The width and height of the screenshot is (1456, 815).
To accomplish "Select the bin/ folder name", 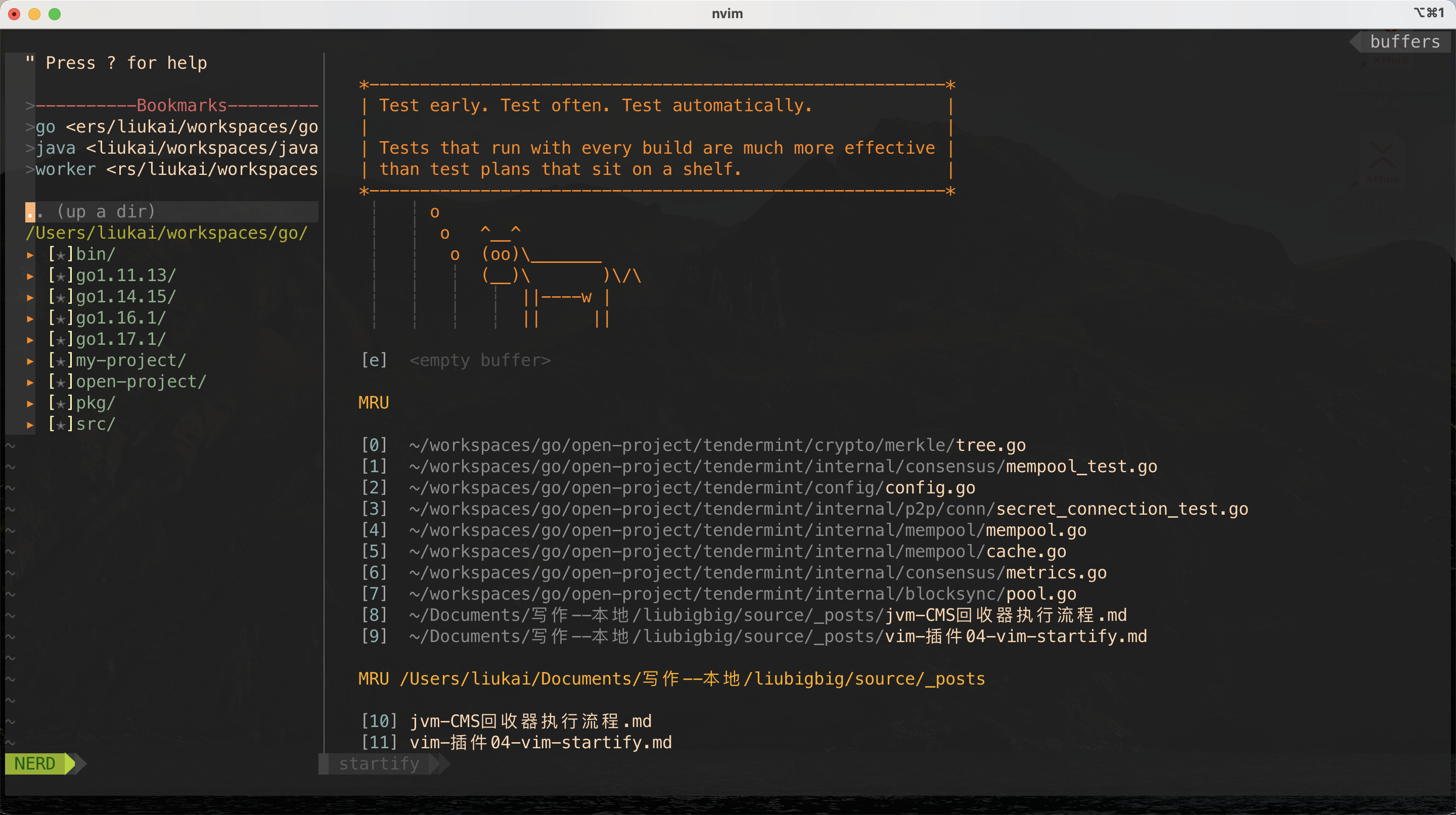I will 96,254.
